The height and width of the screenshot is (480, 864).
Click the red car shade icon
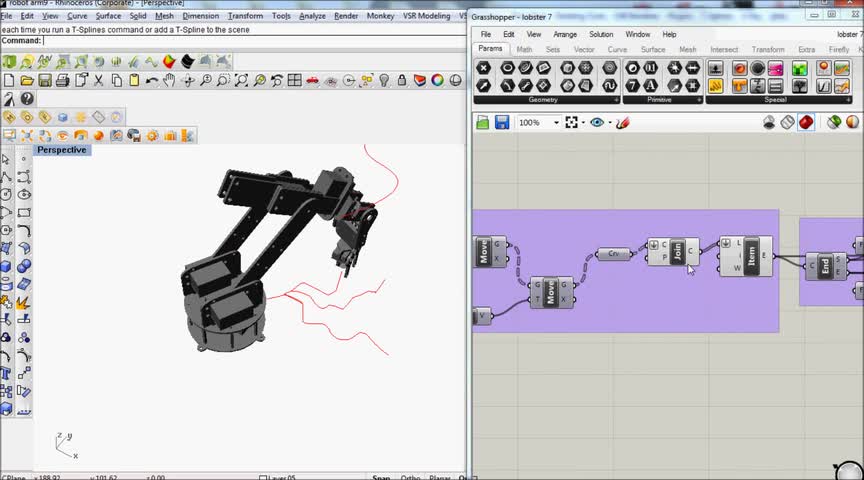pyautogui.click(x=313, y=81)
